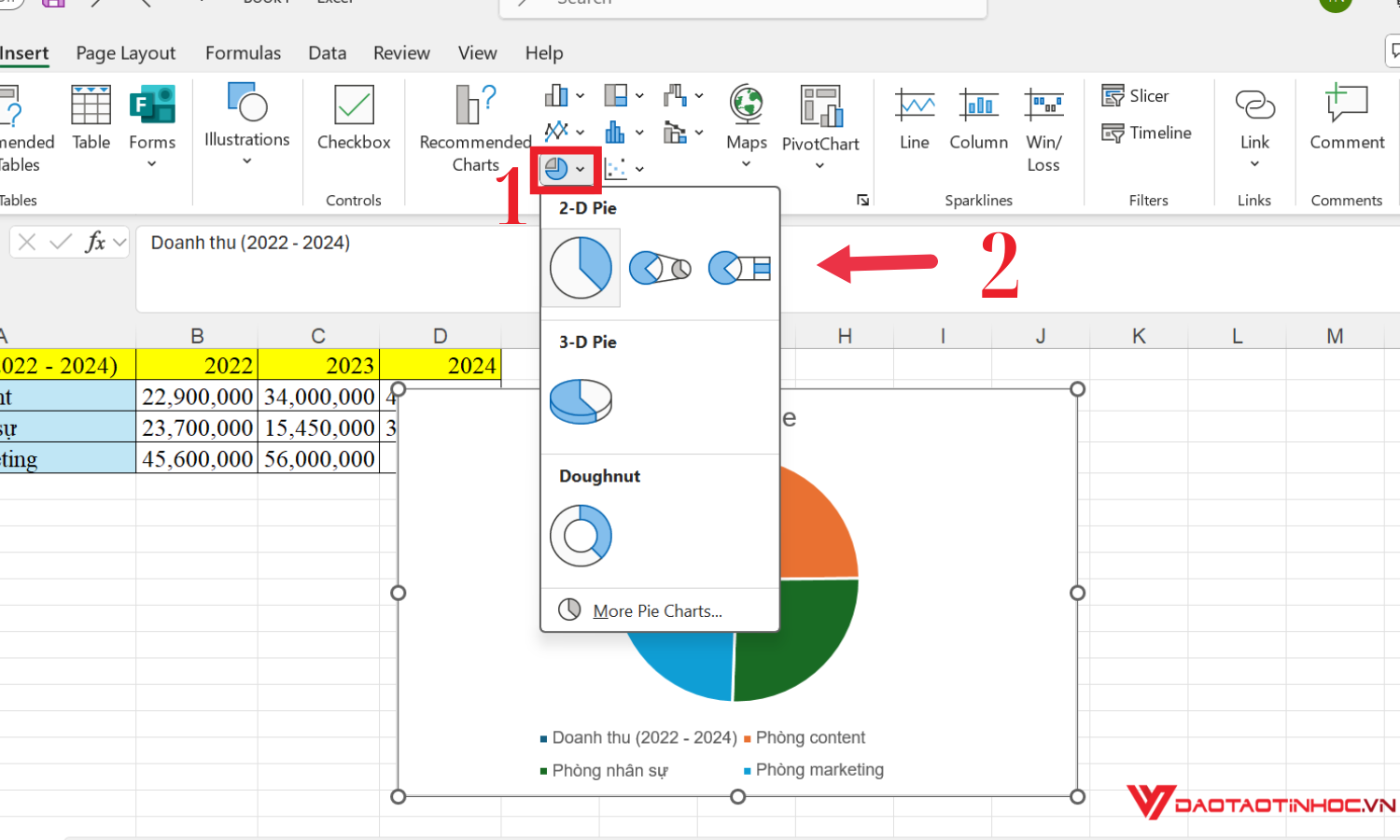Add a Slicer filter
This screenshot has width=1400, height=840.
1135,96
